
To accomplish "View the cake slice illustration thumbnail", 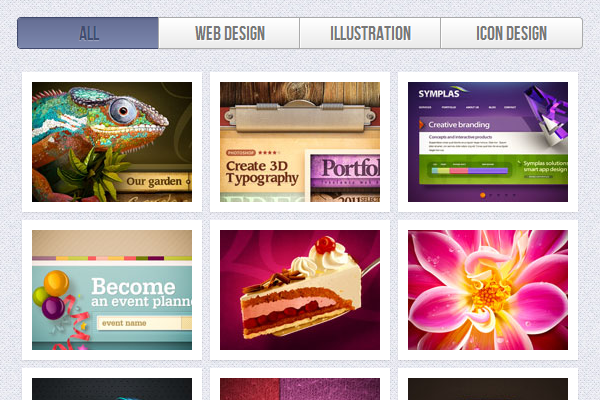I will click(300, 290).
